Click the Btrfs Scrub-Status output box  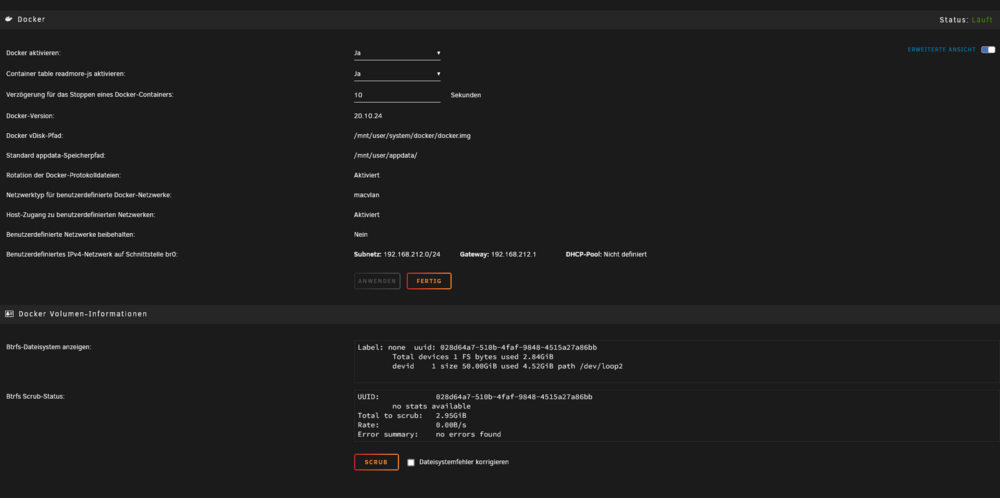pos(677,416)
